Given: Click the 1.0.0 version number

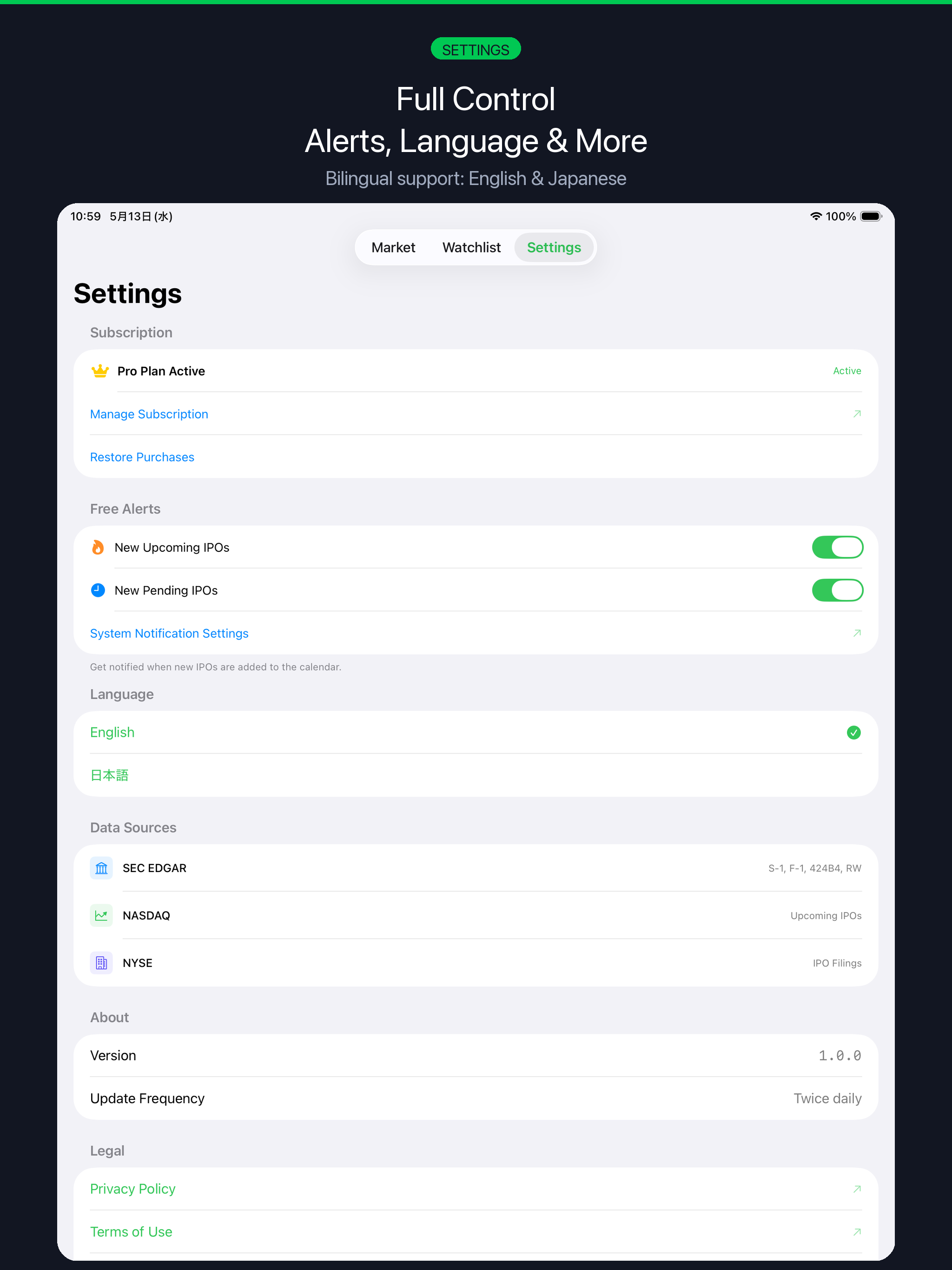Looking at the screenshot, I should 840,1055.
